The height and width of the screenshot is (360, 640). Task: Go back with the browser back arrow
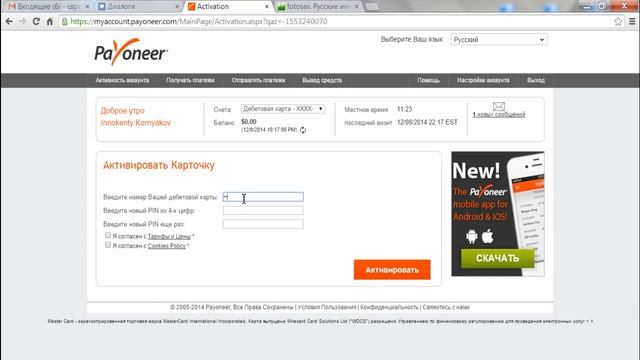pyautogui.click(x=9, y=21)
